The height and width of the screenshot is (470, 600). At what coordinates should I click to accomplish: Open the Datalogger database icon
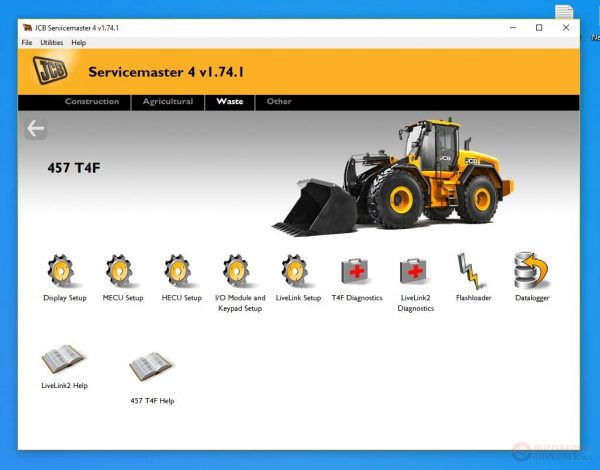pos(531,270)
